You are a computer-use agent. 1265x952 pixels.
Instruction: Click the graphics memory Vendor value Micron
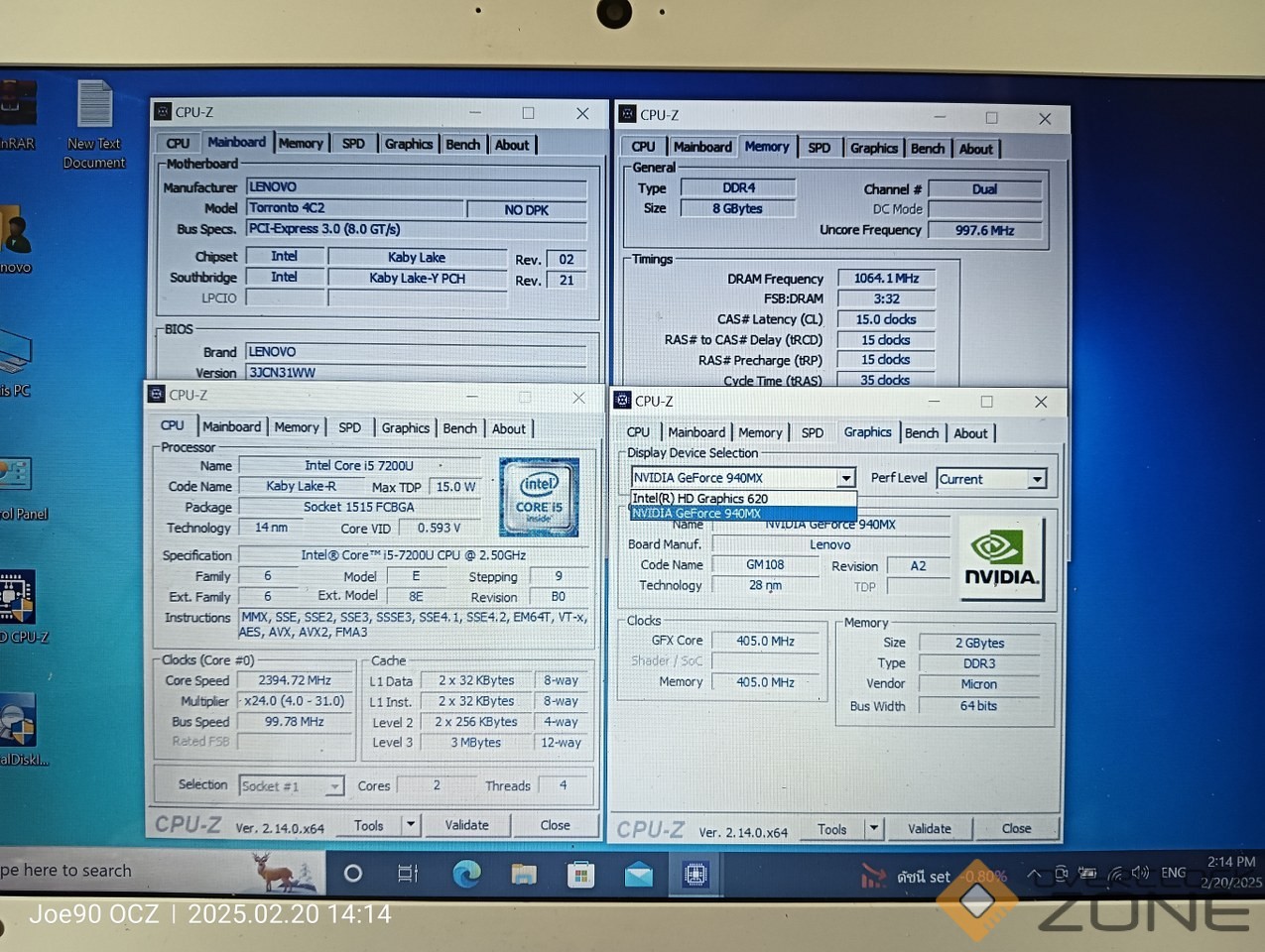coord(978,684)
